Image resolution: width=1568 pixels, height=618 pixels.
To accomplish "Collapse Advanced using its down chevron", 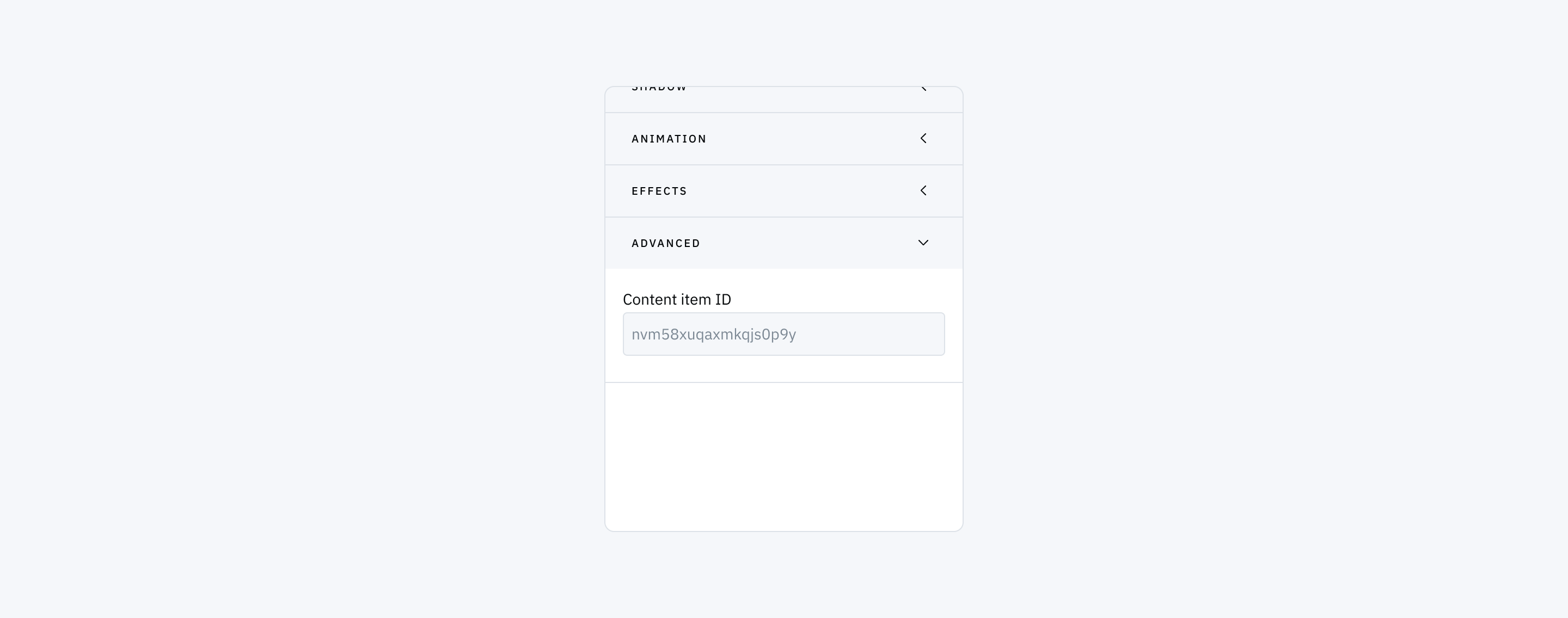I will [x=923, y=243].
